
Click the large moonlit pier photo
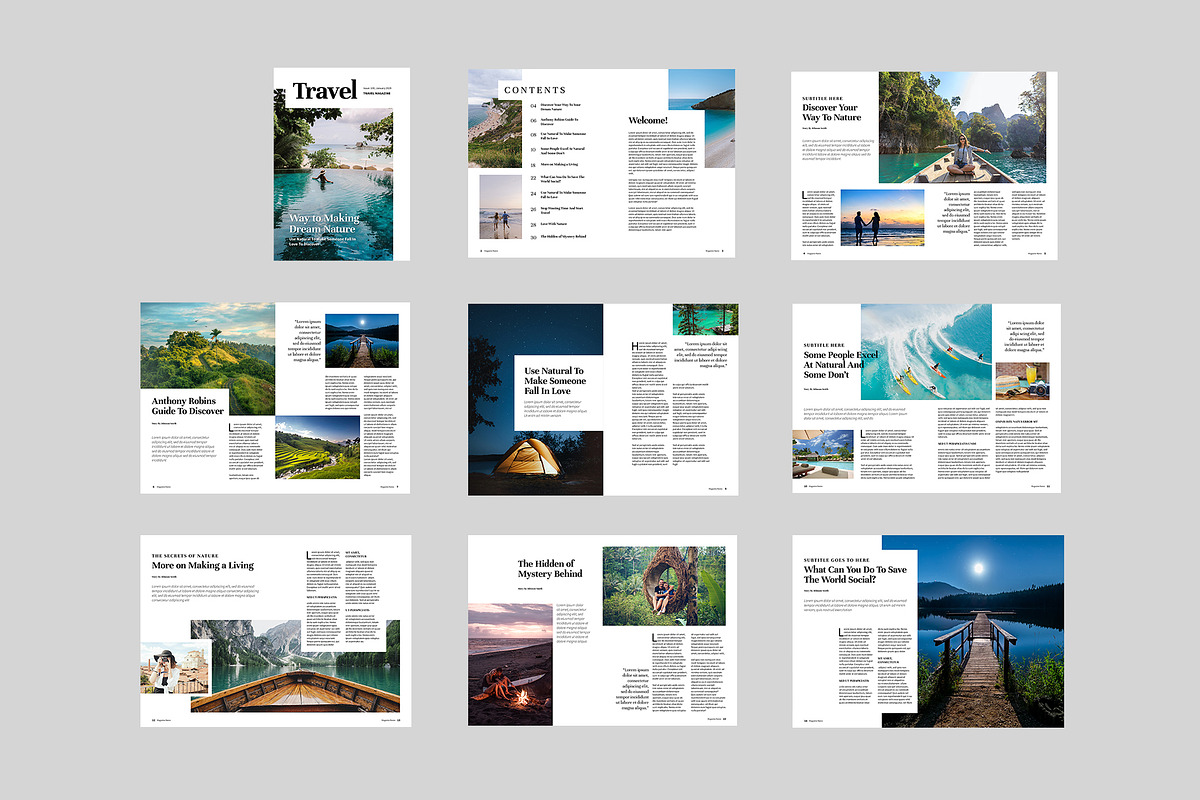[x=972, y=631]
